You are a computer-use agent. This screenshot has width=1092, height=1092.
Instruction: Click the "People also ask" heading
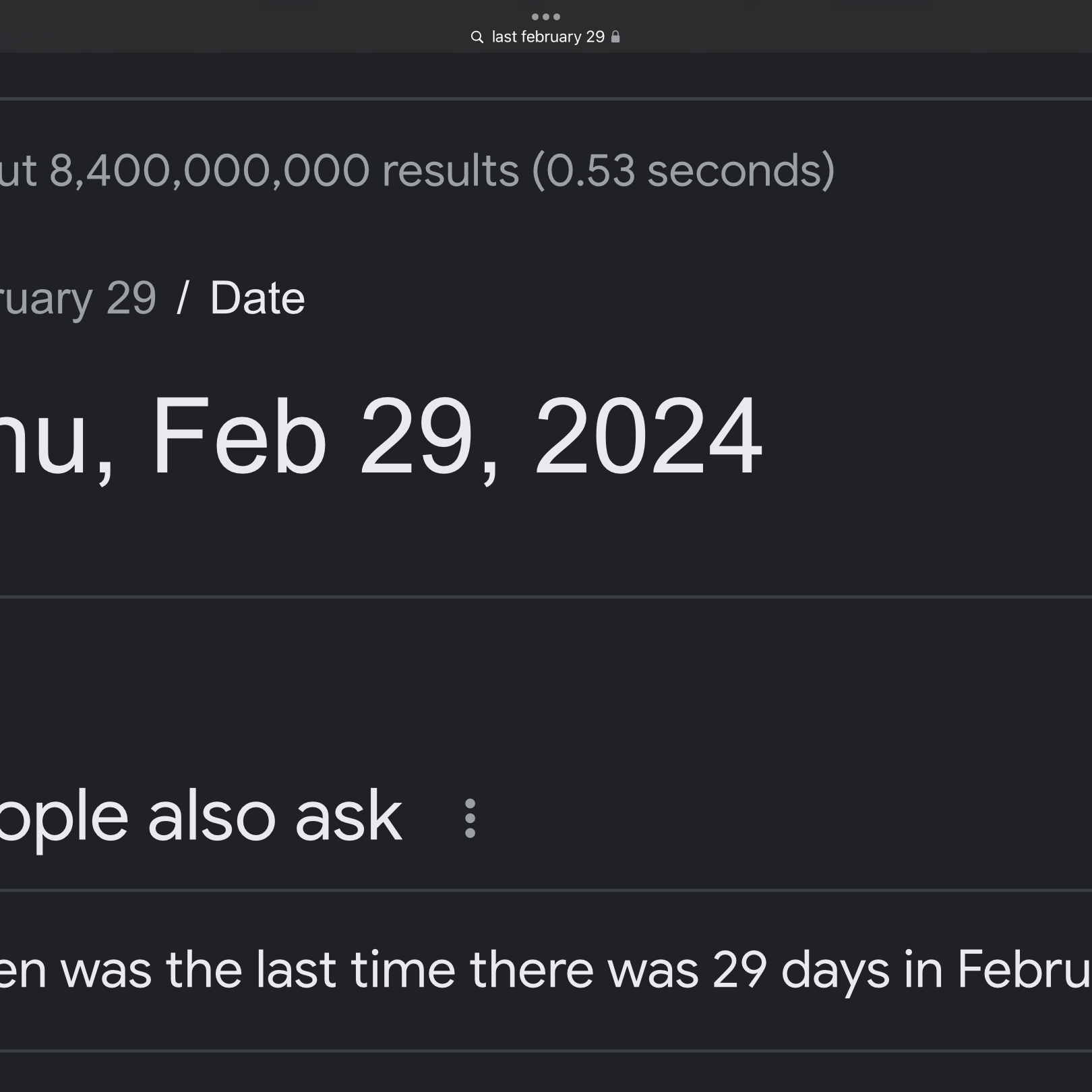coord(200,818)
